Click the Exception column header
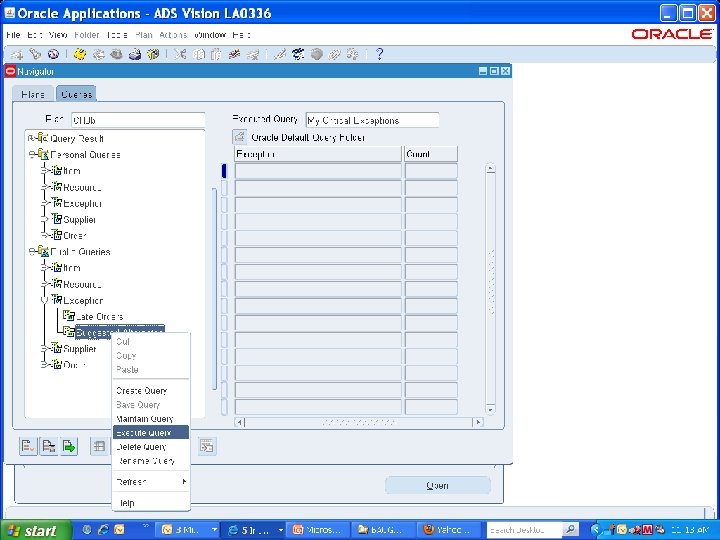720x540 pixels. tap(318, 154)
